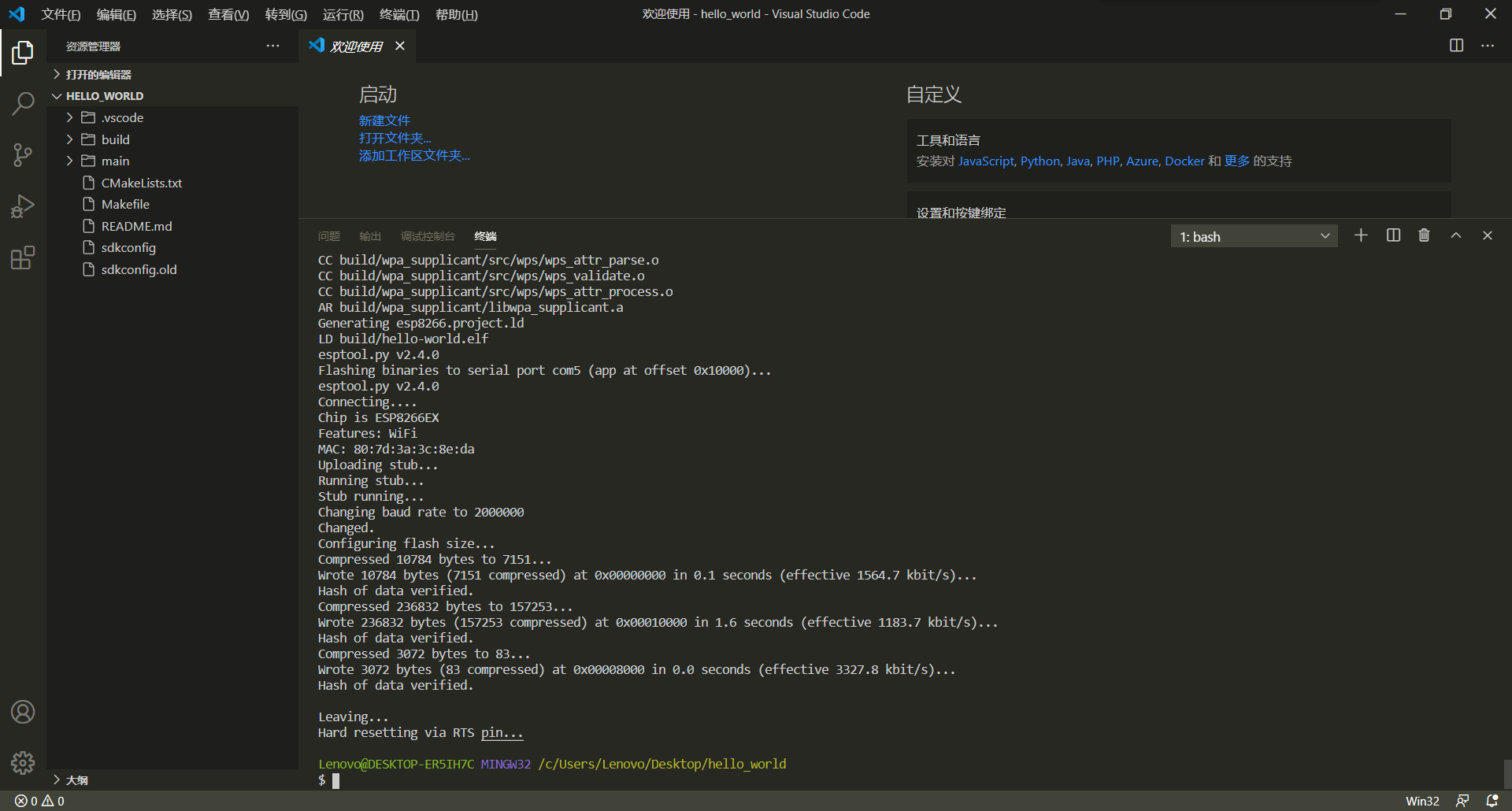The width and height of the screenshot is (1512, 811).
Task: Click the JavaScript language link
Action: tap(986, 161)
